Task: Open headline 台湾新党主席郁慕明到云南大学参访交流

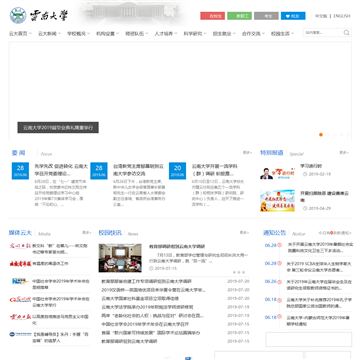Action: coord(138,170)
